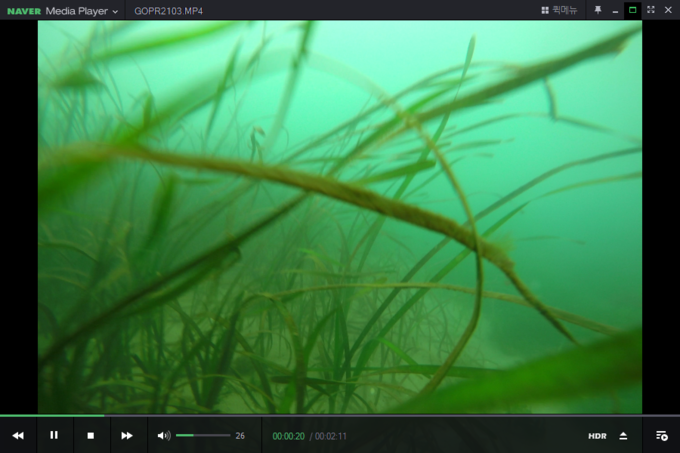This screenshot has width=680, height=453.
Task: Fast forward the video
Action: coord(127,435)
